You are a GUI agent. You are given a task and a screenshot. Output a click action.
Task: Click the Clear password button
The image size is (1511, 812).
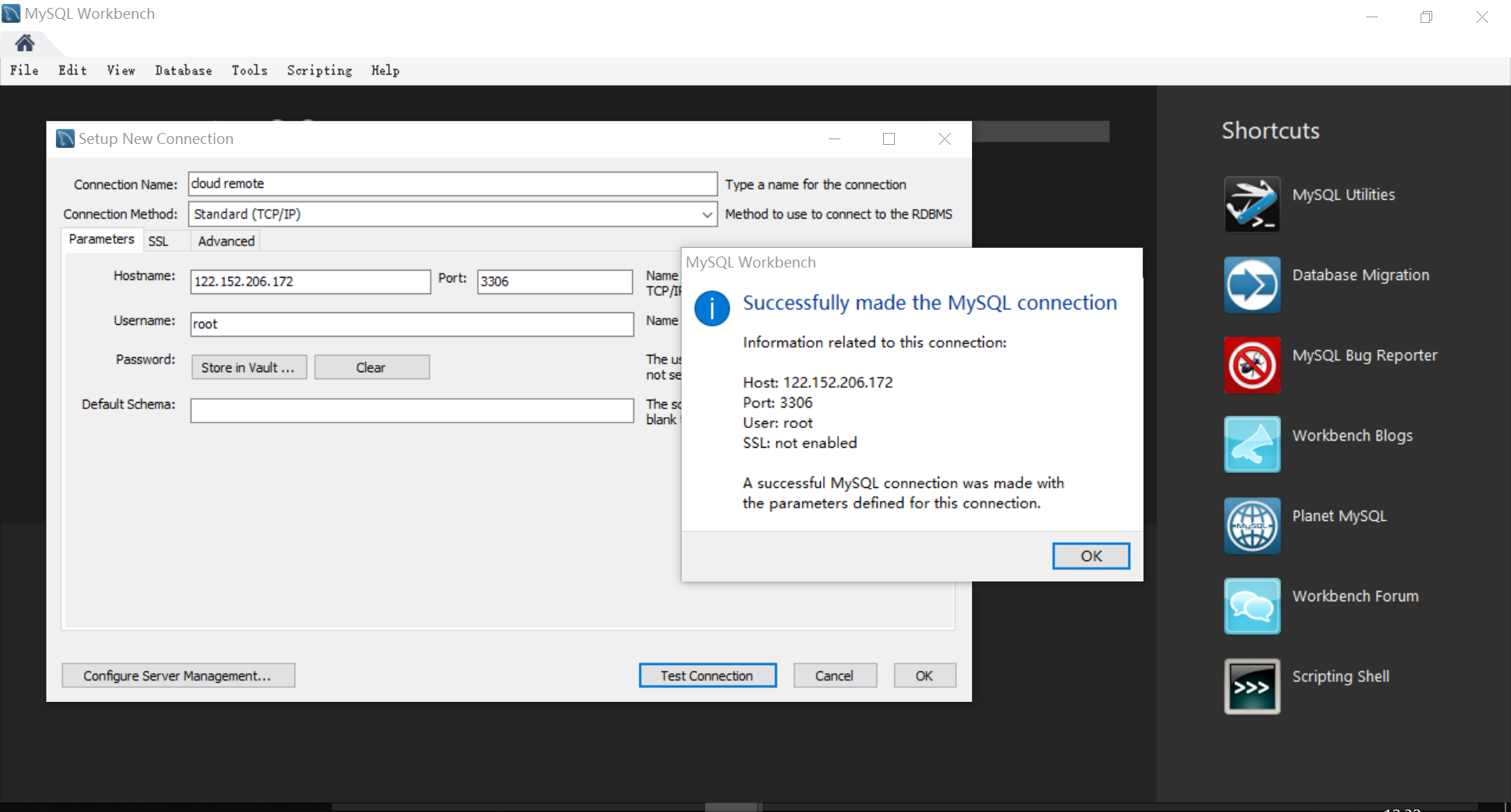371,367
